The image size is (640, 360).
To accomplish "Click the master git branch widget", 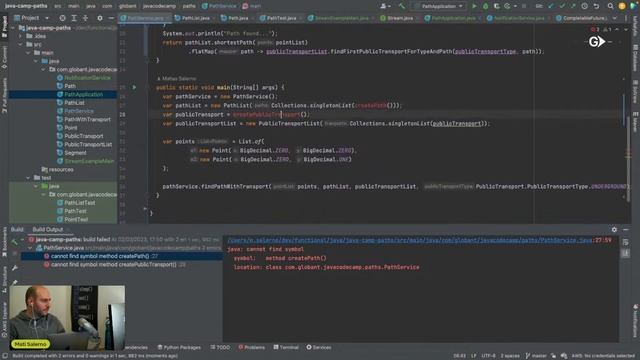I will (x=536, y=356).
